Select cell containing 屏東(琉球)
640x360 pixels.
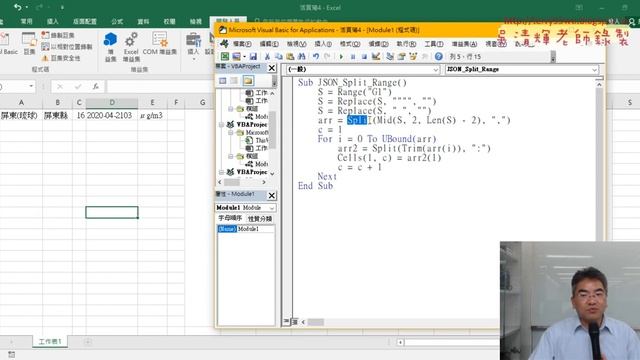point(21,116)
